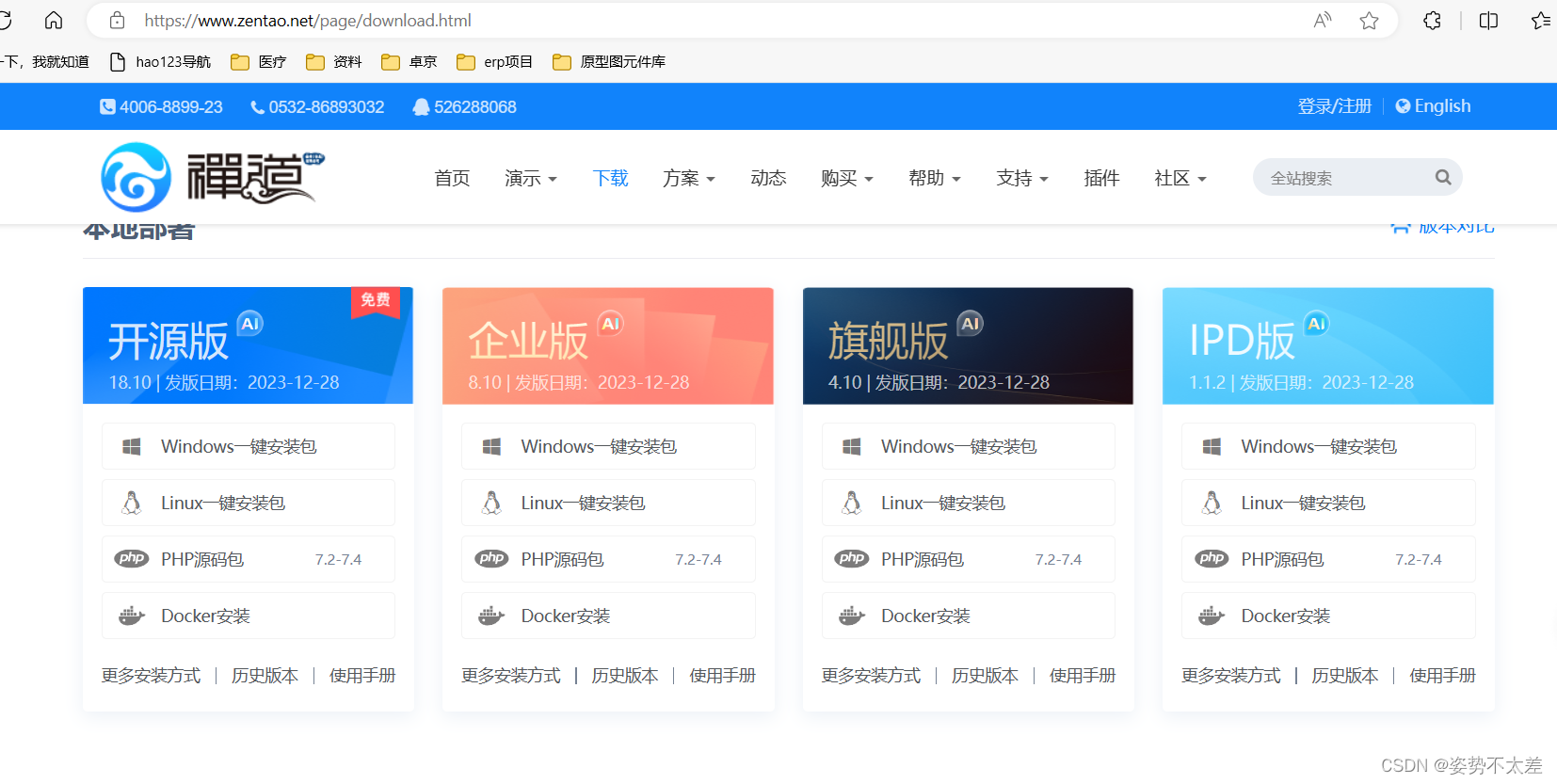Viewport: 1557px width, 784px height.
Task: Click Windows logo icon under IPD版
Action: 1212,446
